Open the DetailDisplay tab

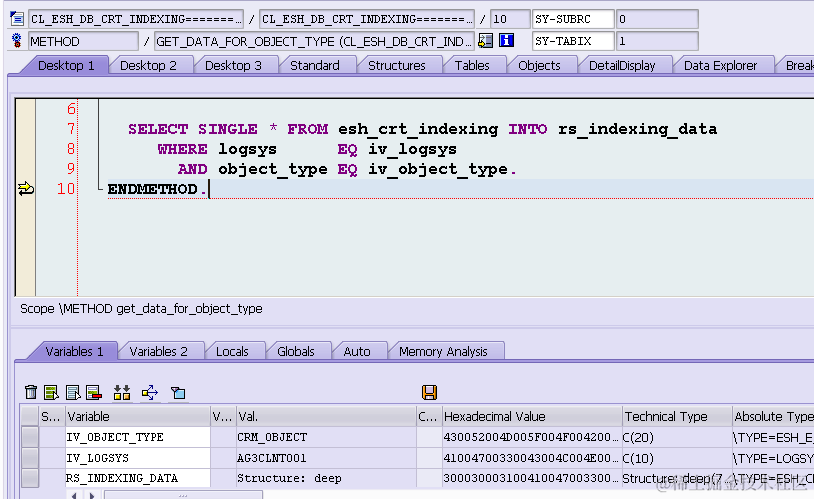[x=622, y=65]
